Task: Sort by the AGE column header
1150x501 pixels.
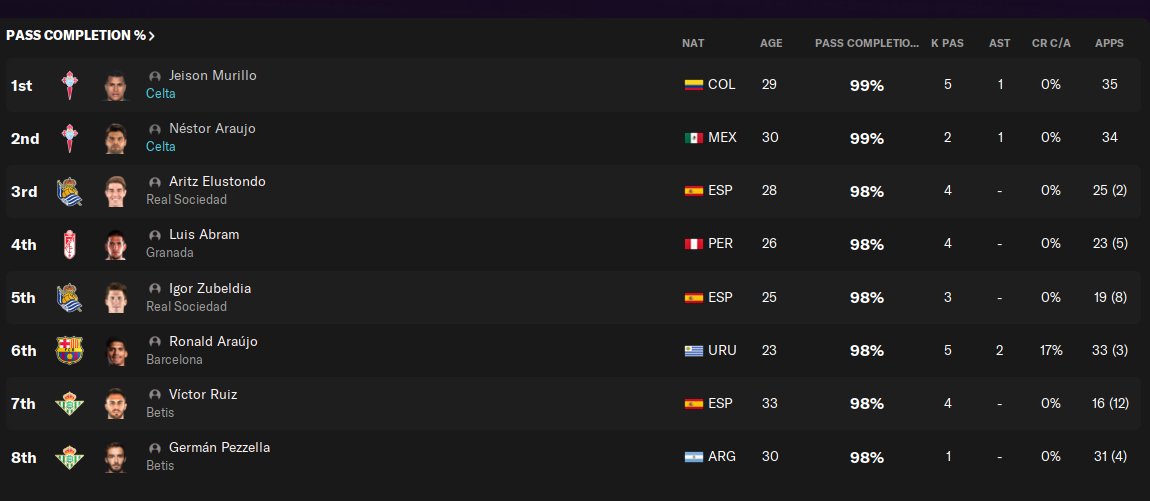Action: [x=771, y=44]
